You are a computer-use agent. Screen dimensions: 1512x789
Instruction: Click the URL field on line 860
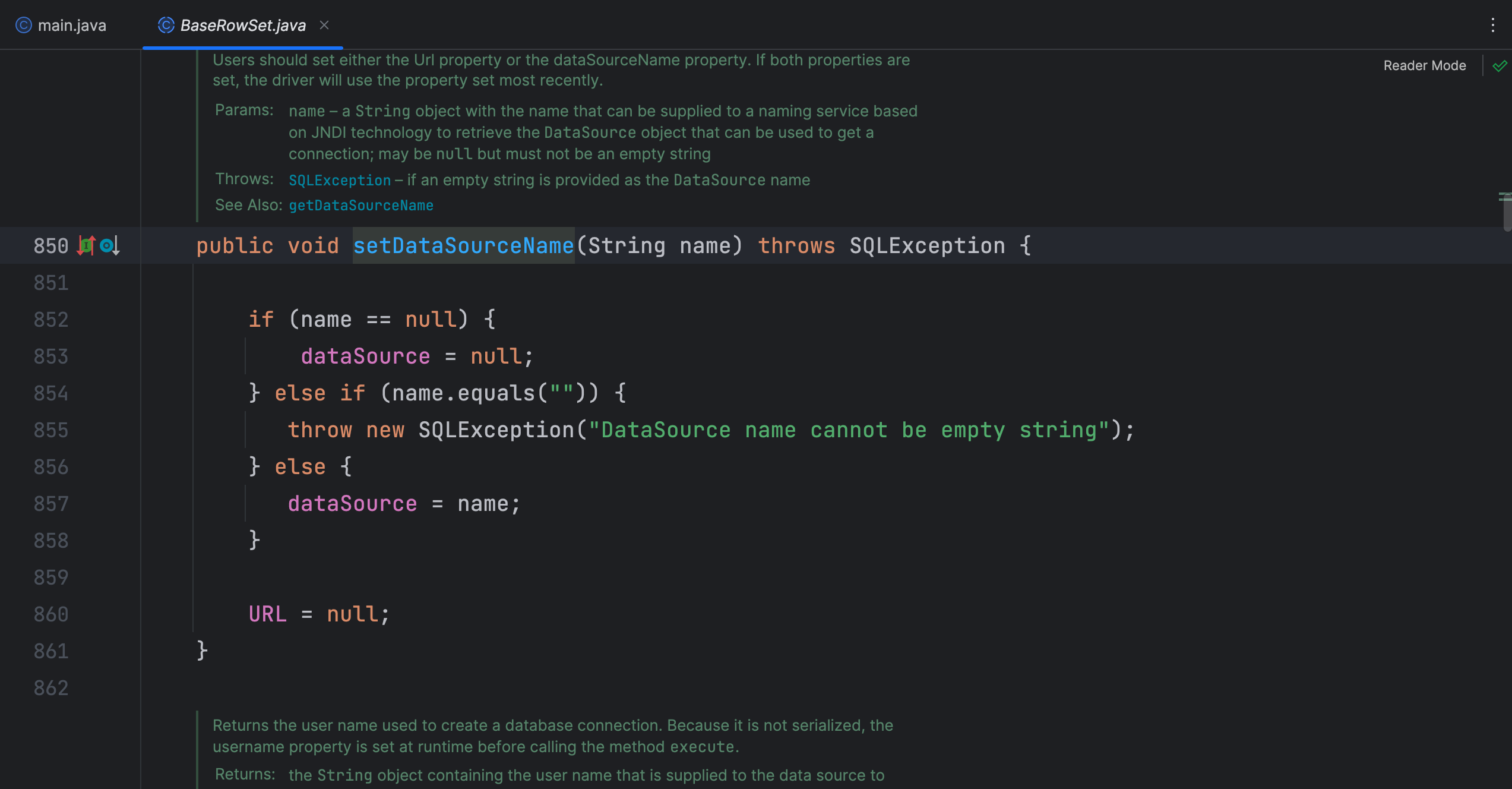[x=267, y=614]
